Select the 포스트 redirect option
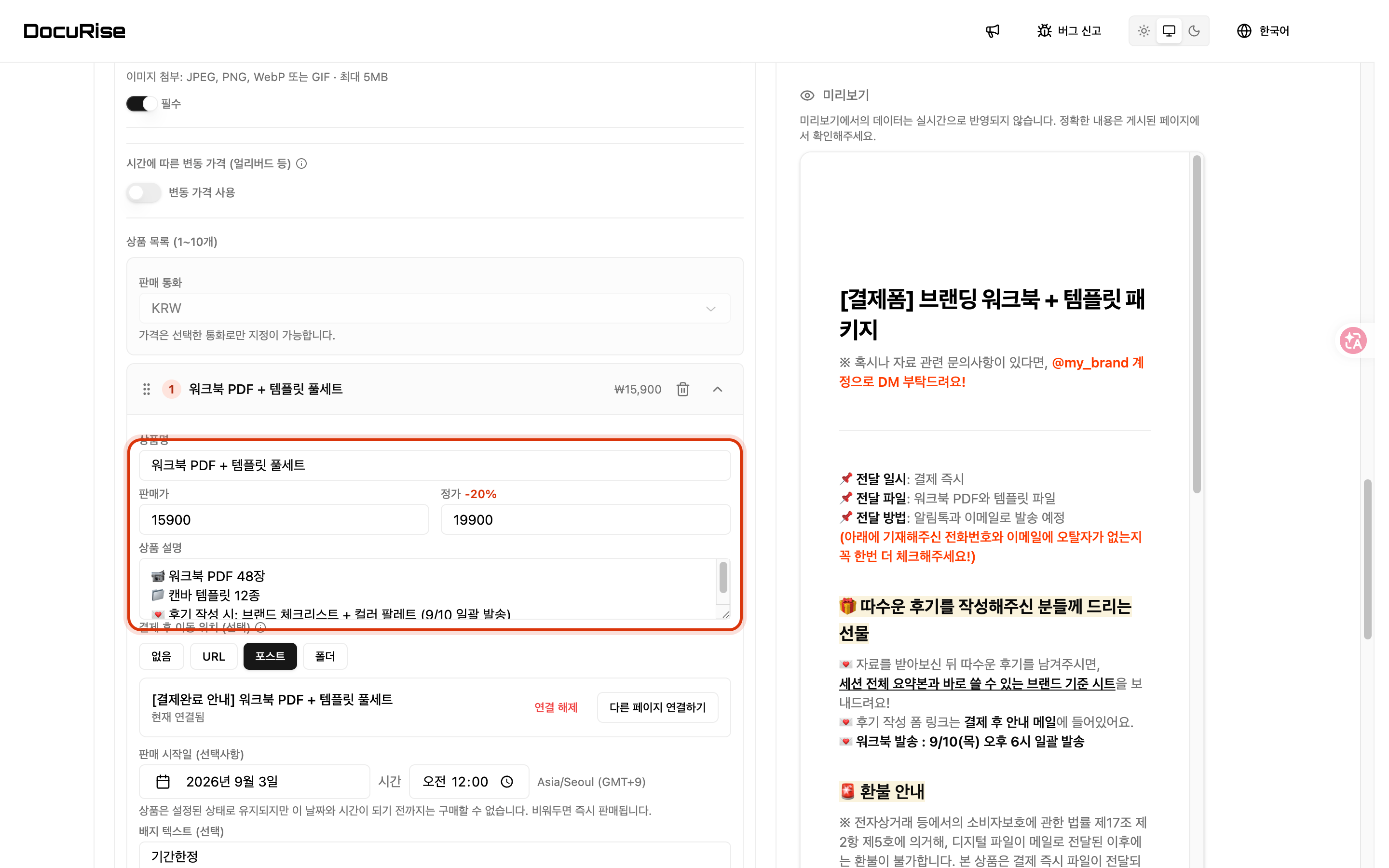1389x868 pixels. click(270, 656)
